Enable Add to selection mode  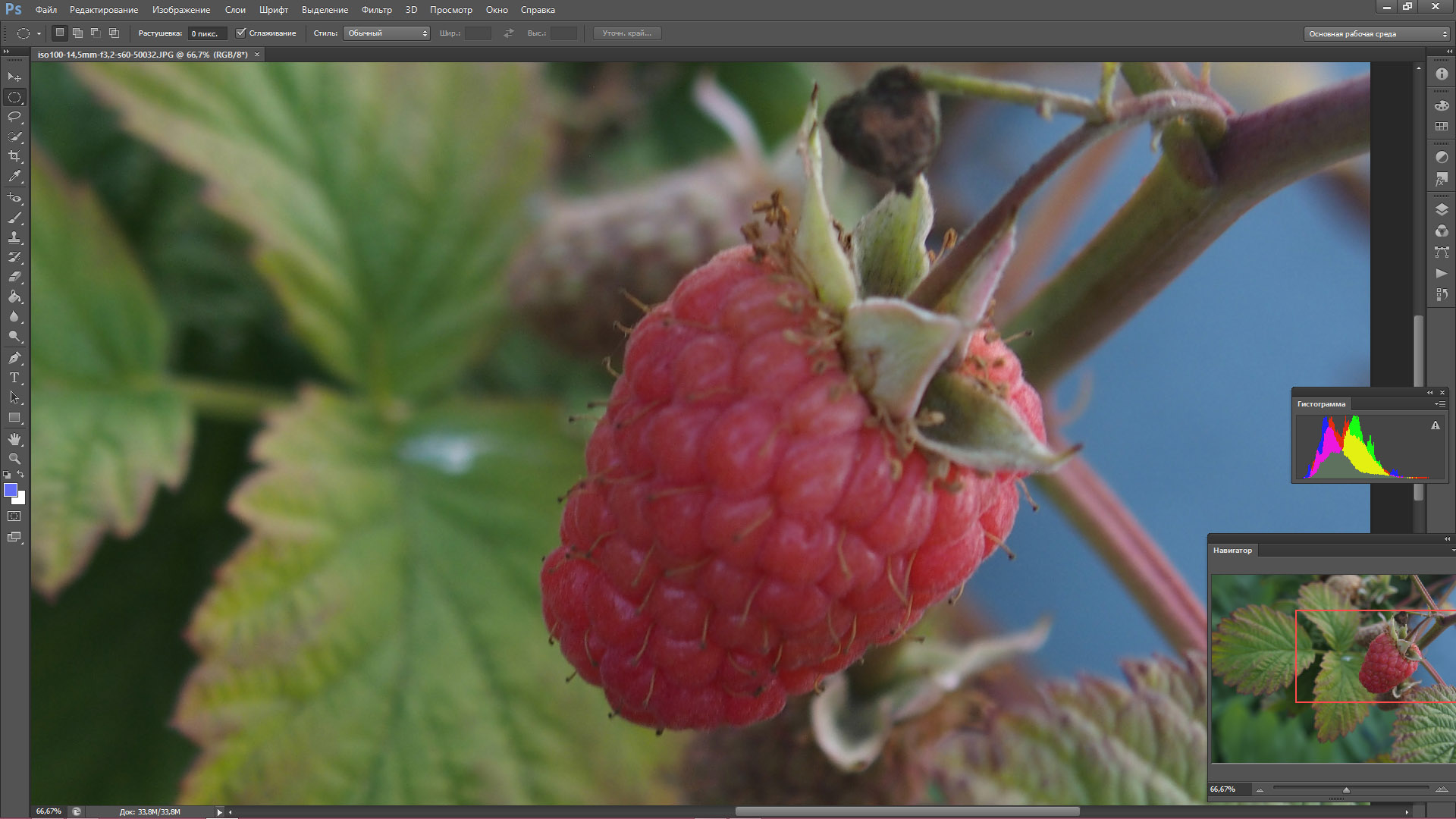tap(77, 33)
